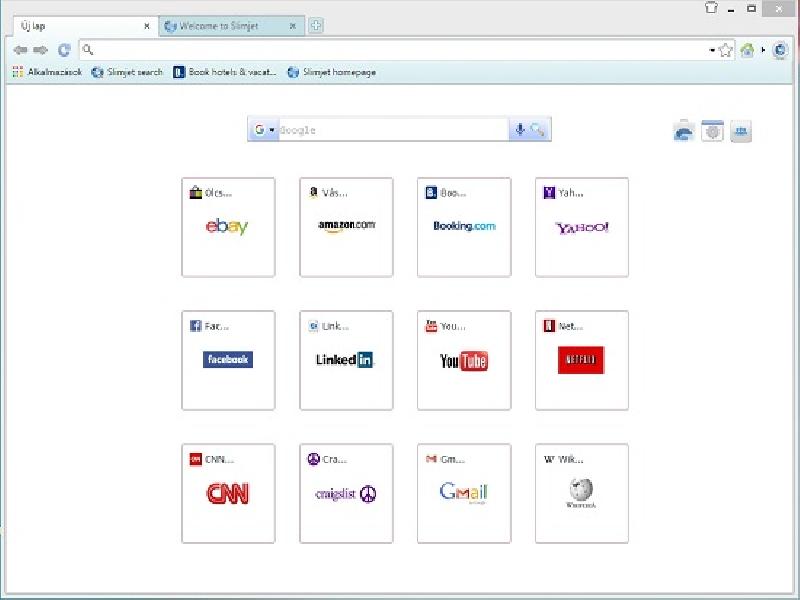Go forward with the right arrow button
The height and width of the screenshot is (600, 800).
click(x=40, y=50)
